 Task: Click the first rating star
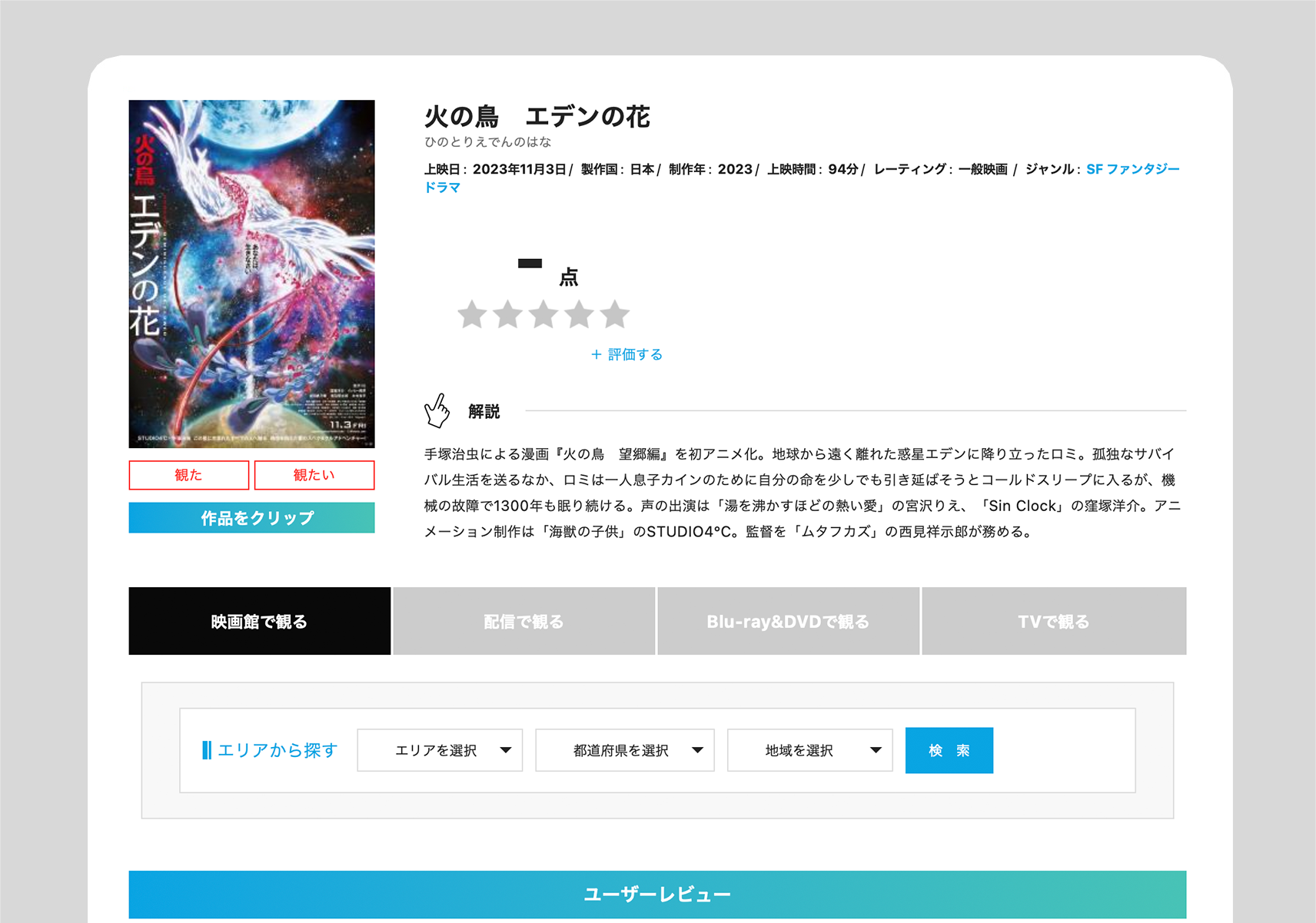tap(472, 314)
